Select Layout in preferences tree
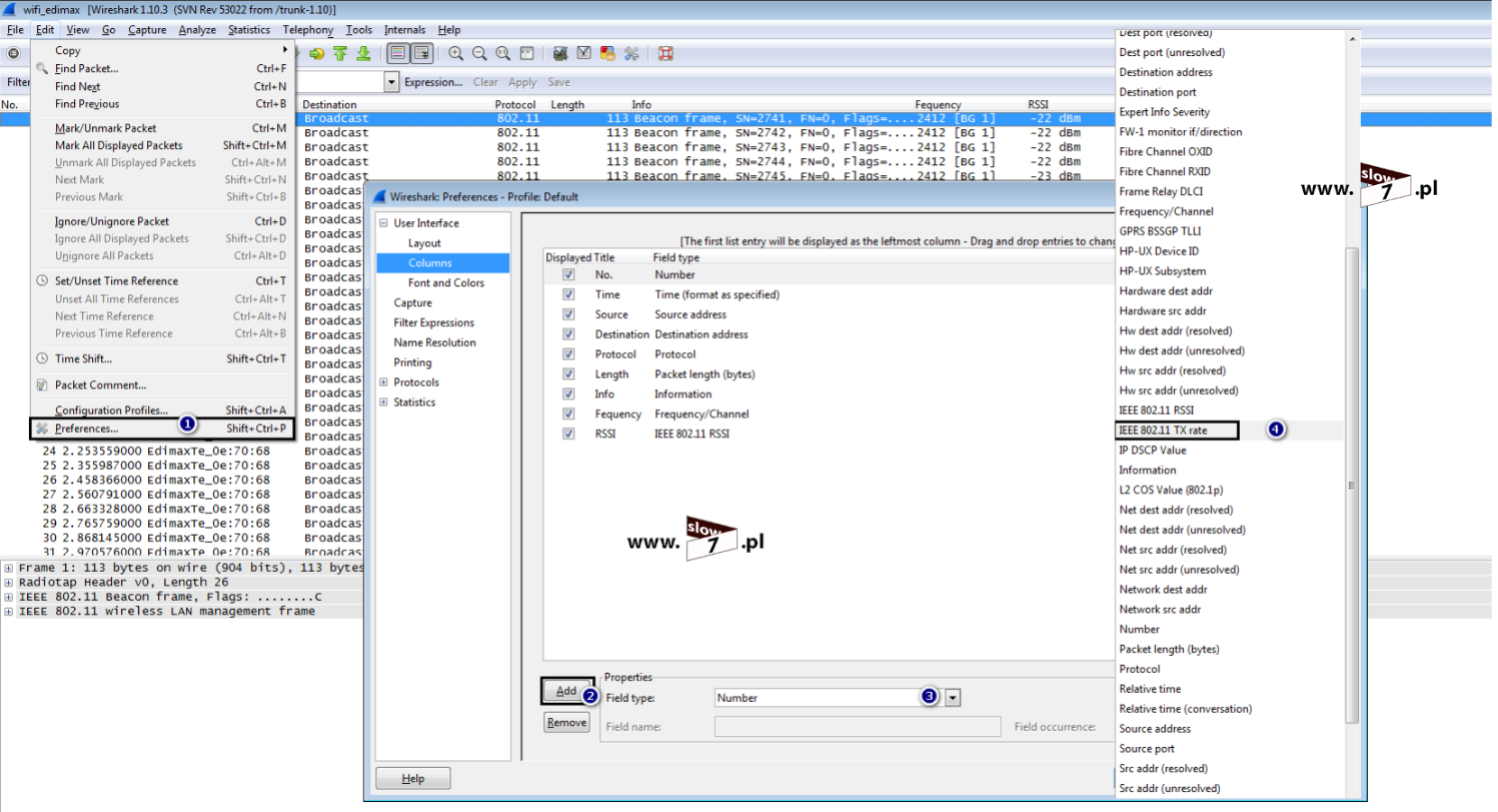 coord(424,243)
